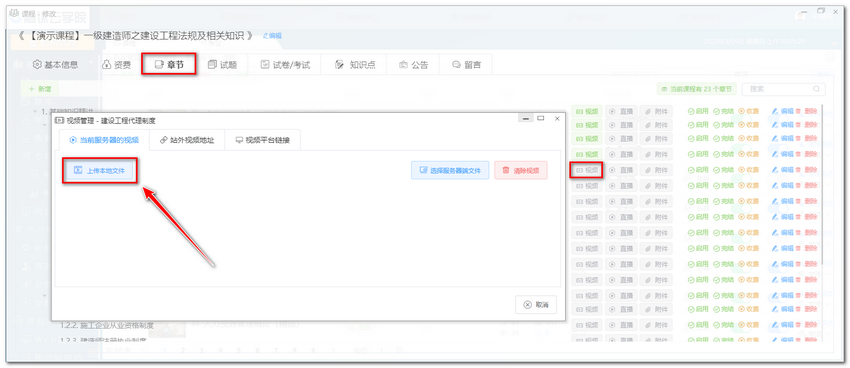Viewport: 850px width, 368px height.
Task: Open 直播 for the top chapter row
Action: (621, 111)
